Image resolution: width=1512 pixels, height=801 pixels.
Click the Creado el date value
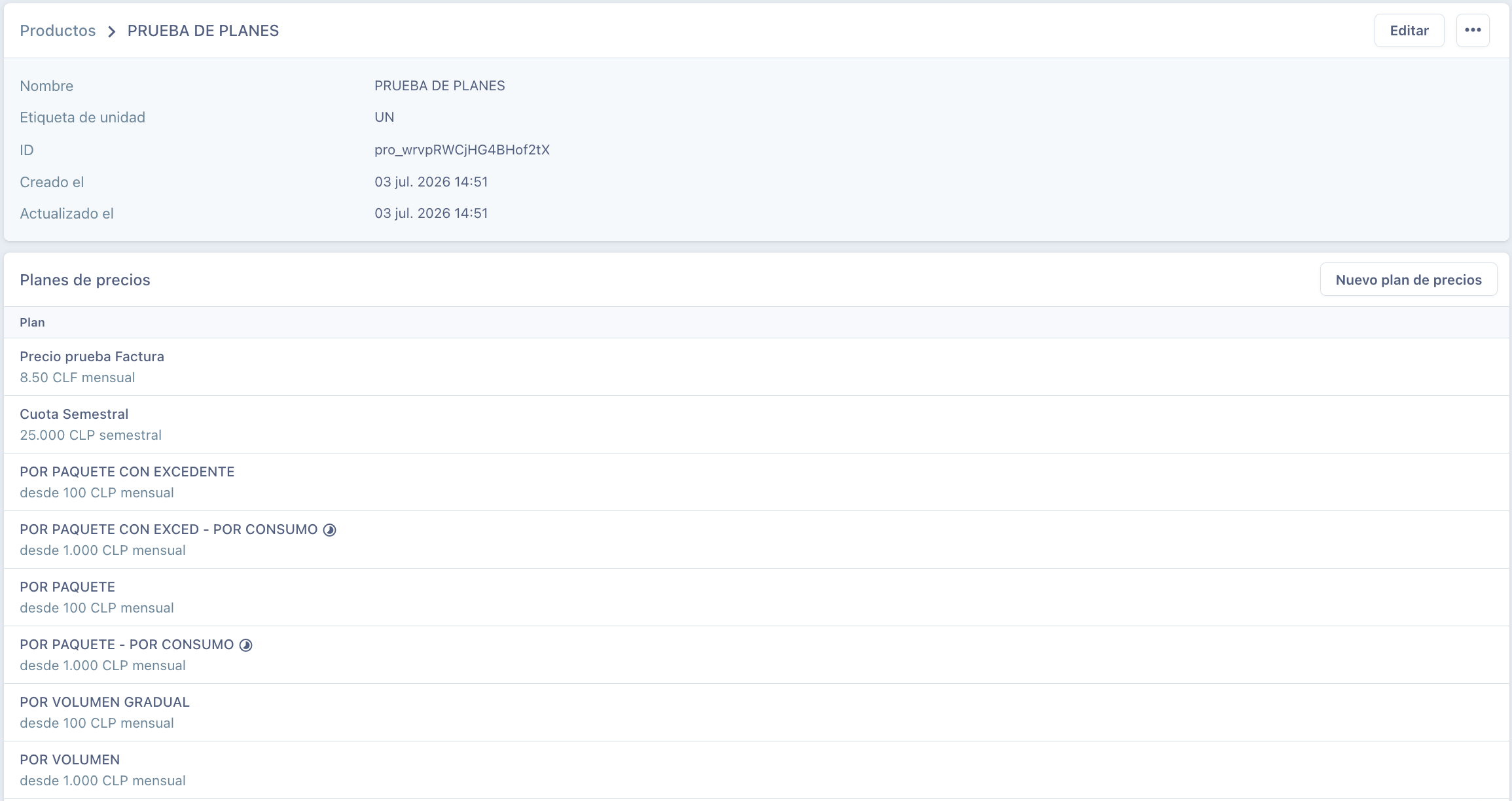pyautogui.click(x=431, y=182)
